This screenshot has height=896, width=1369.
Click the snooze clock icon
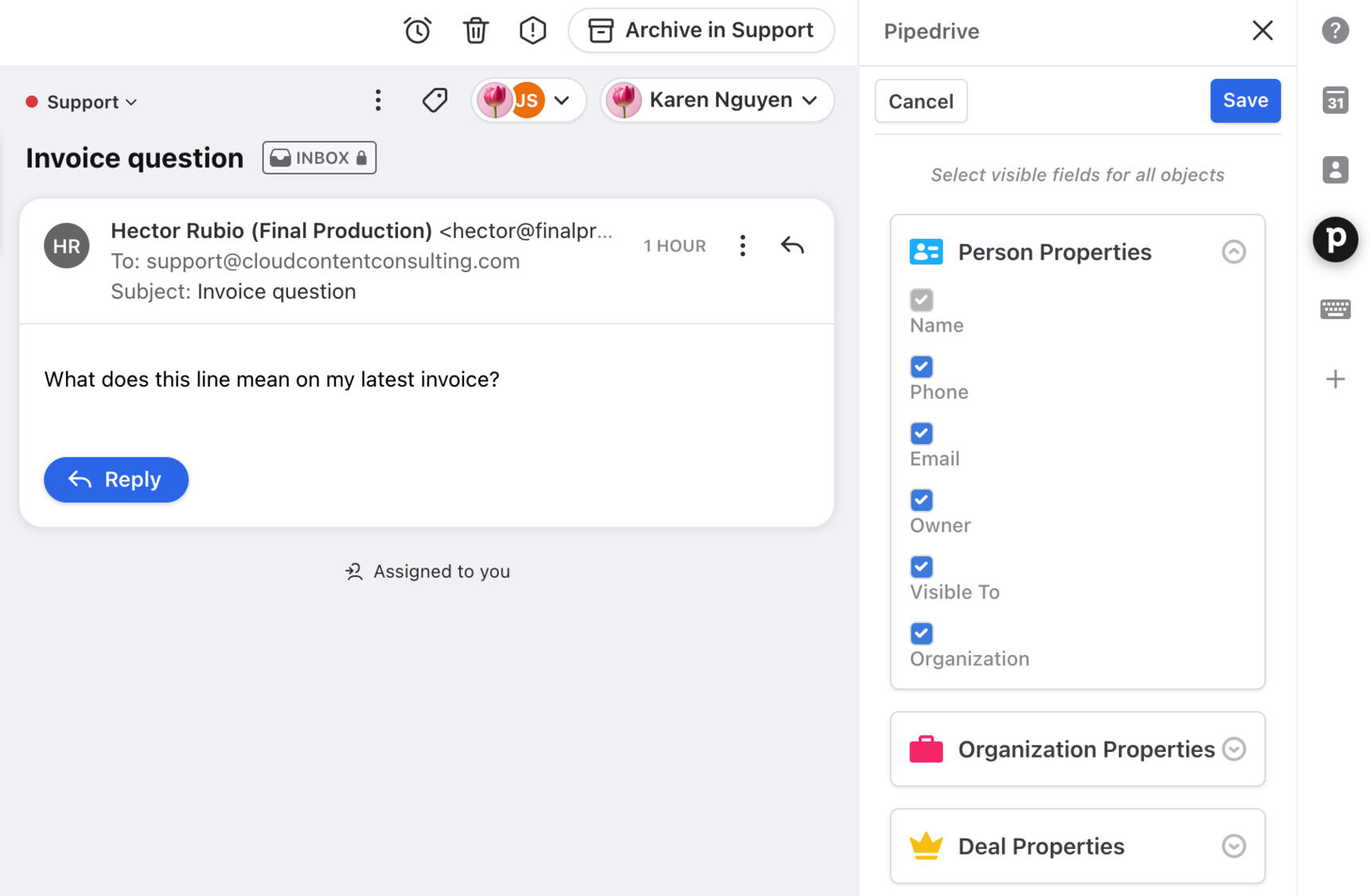[418, 31]
